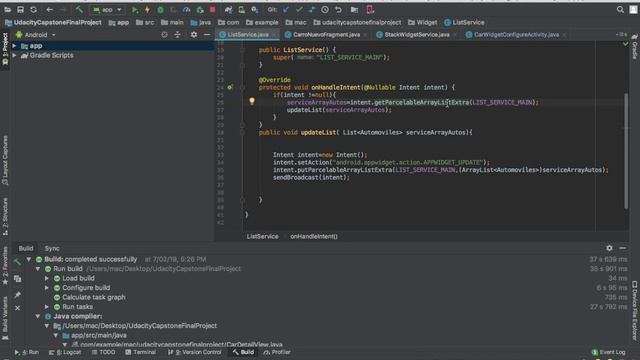The height and width of the screenshot is (360, 640).
Task: Open the Event Log
Action: tap(609, 352)
